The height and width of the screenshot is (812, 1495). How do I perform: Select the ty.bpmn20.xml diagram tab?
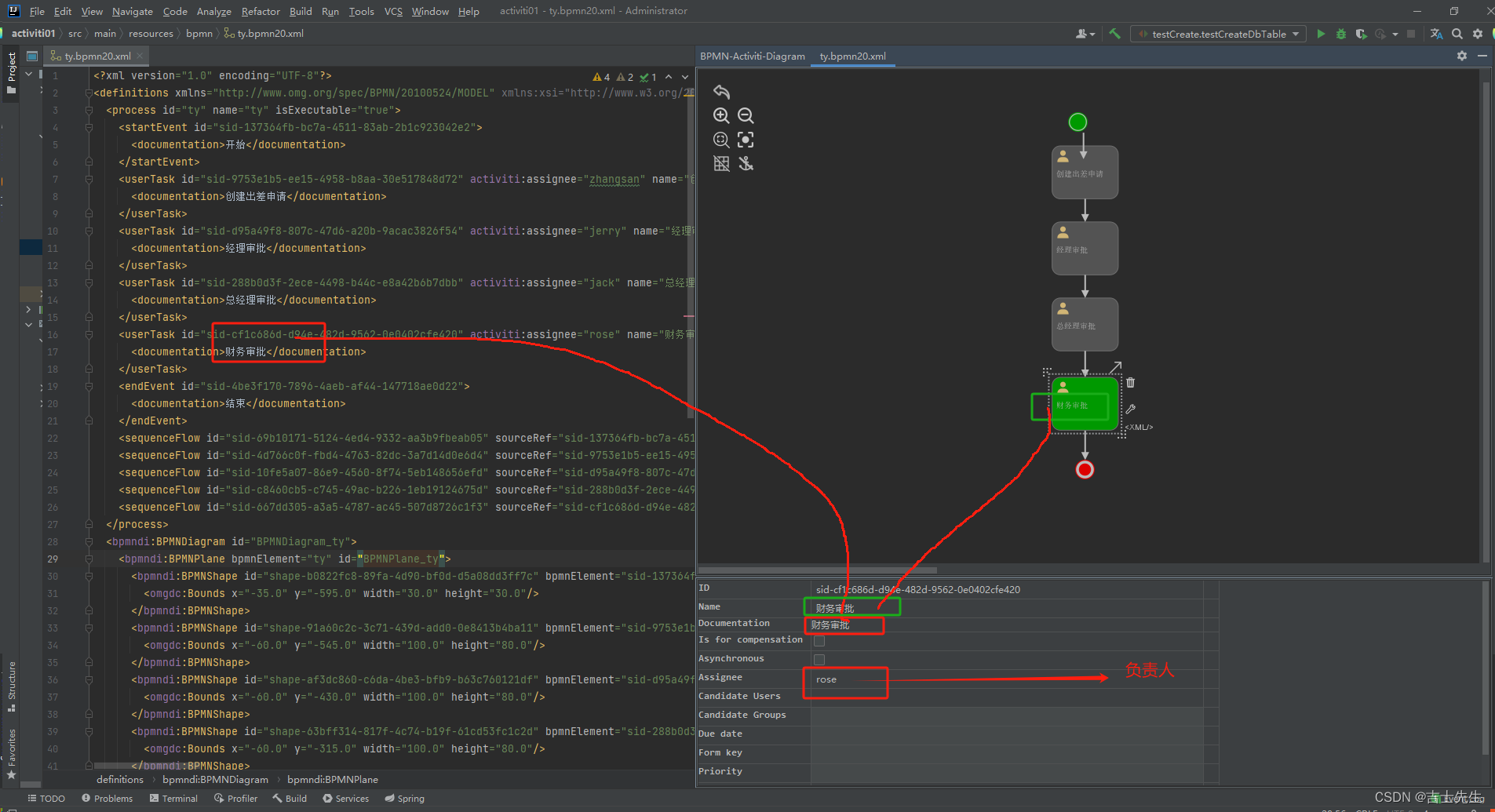[x=853, y=56]
